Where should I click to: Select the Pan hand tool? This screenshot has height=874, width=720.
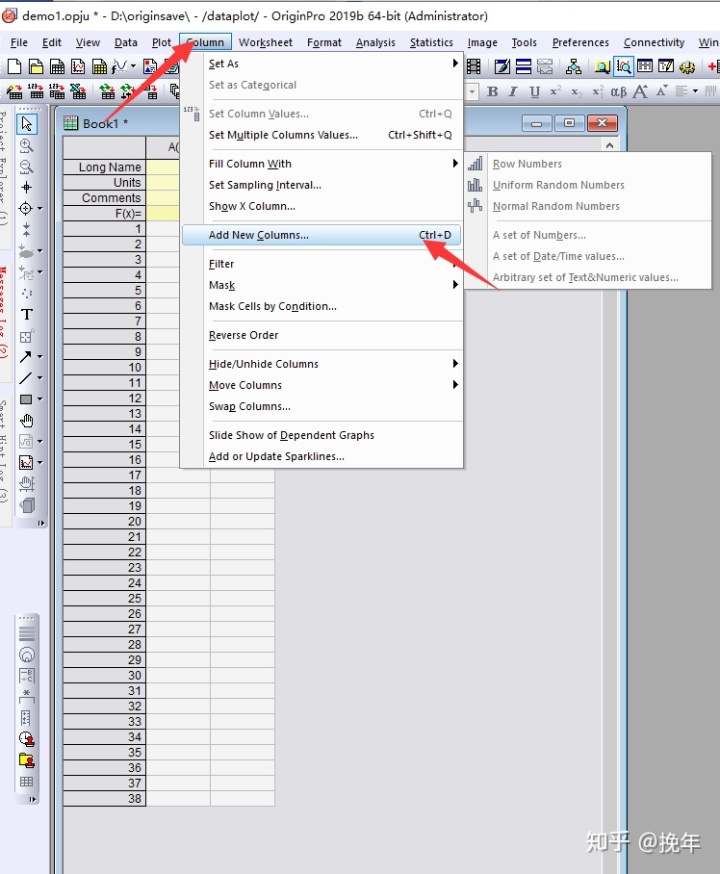[x=26, y=420]
